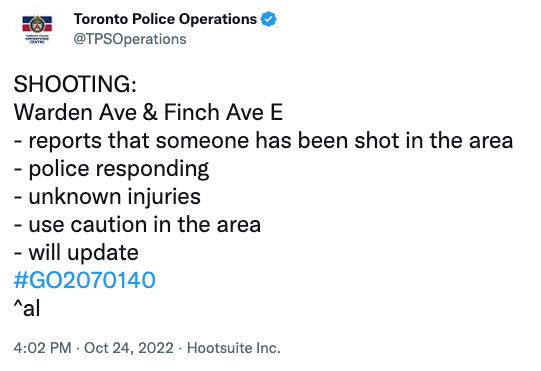
Task: Click the 'police responding' line
Action: [111, 169]
